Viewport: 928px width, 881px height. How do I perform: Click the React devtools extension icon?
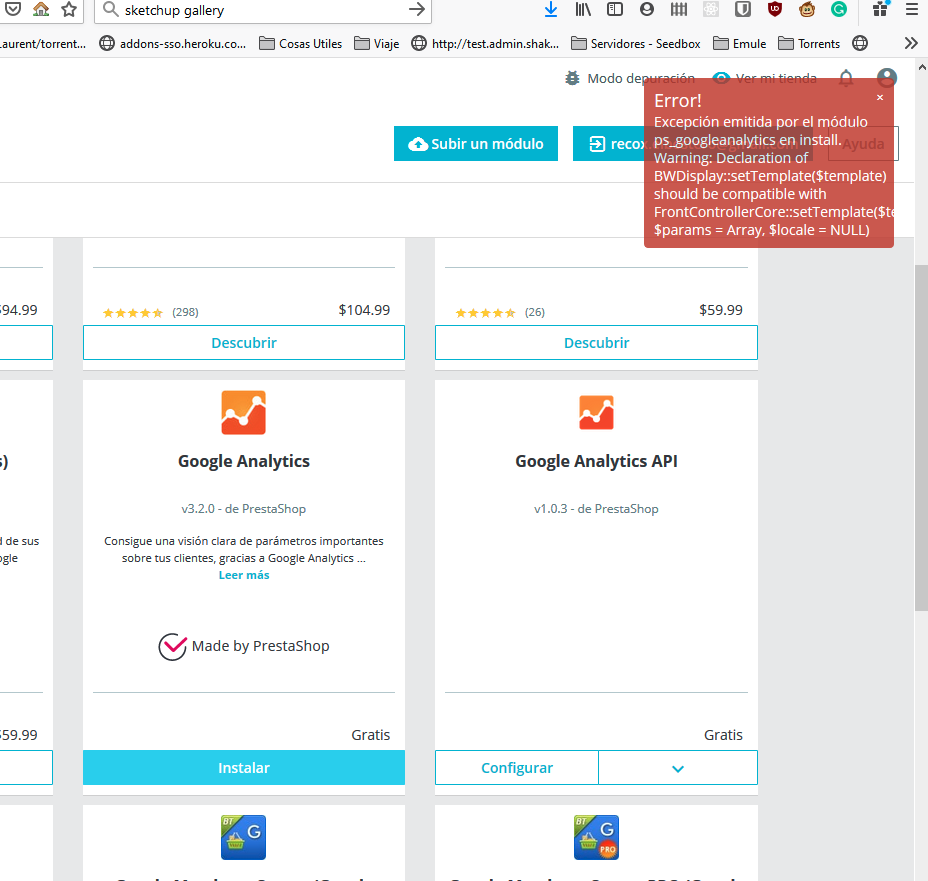tap(711, 9)
